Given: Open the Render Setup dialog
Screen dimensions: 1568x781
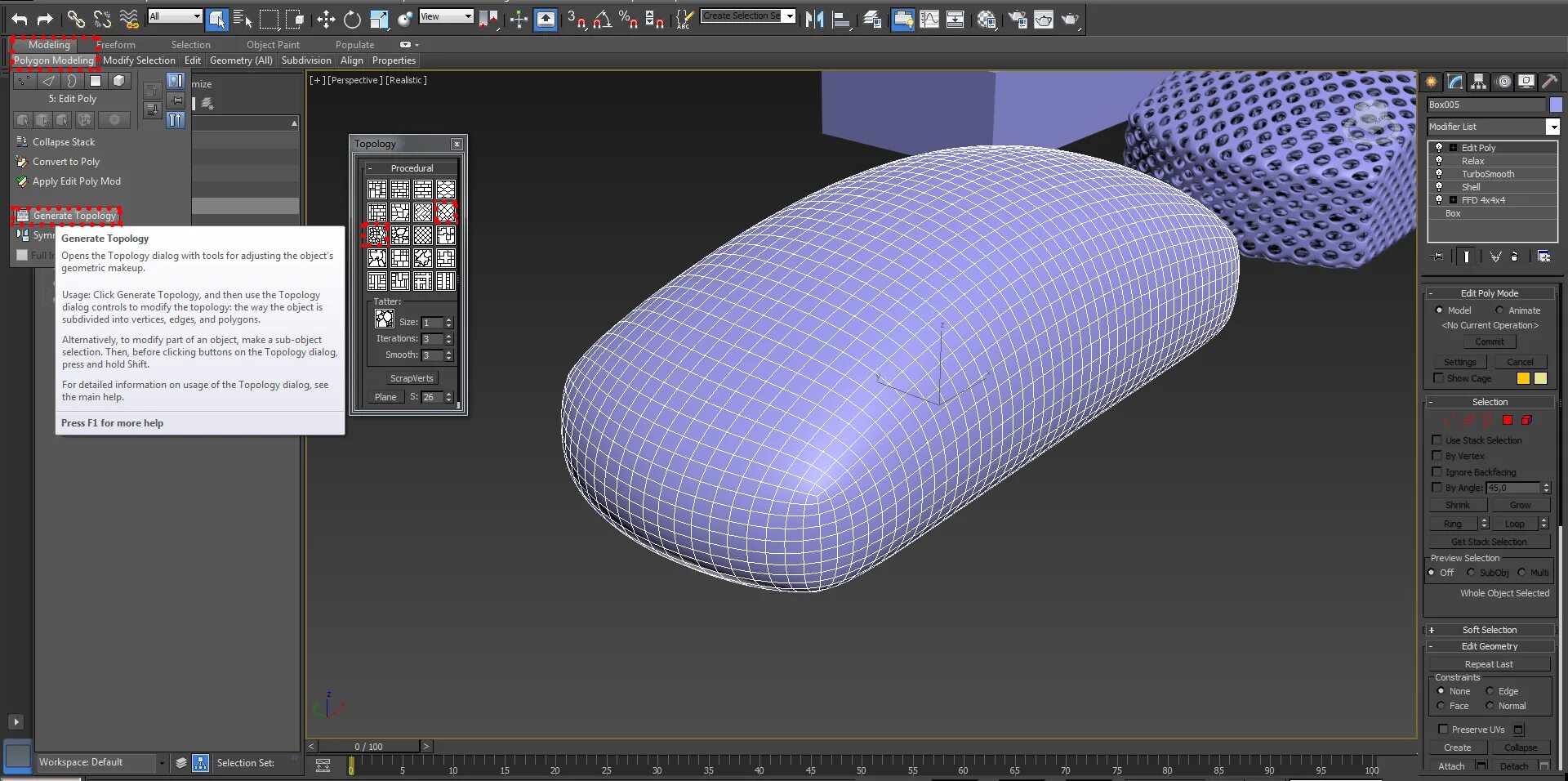Looking at the screenshot, I should click(x=1018, y=19).
